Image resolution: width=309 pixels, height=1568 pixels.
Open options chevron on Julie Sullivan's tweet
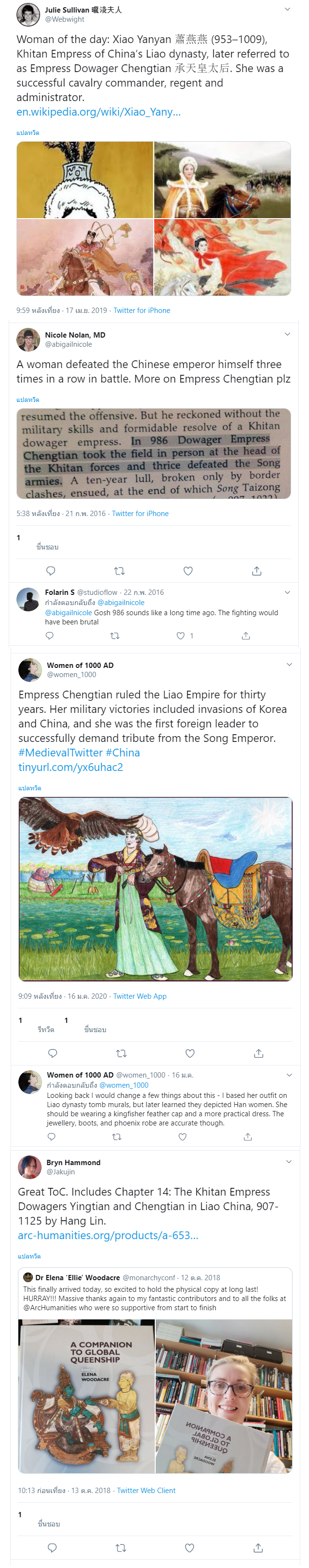tap(288, 9)
